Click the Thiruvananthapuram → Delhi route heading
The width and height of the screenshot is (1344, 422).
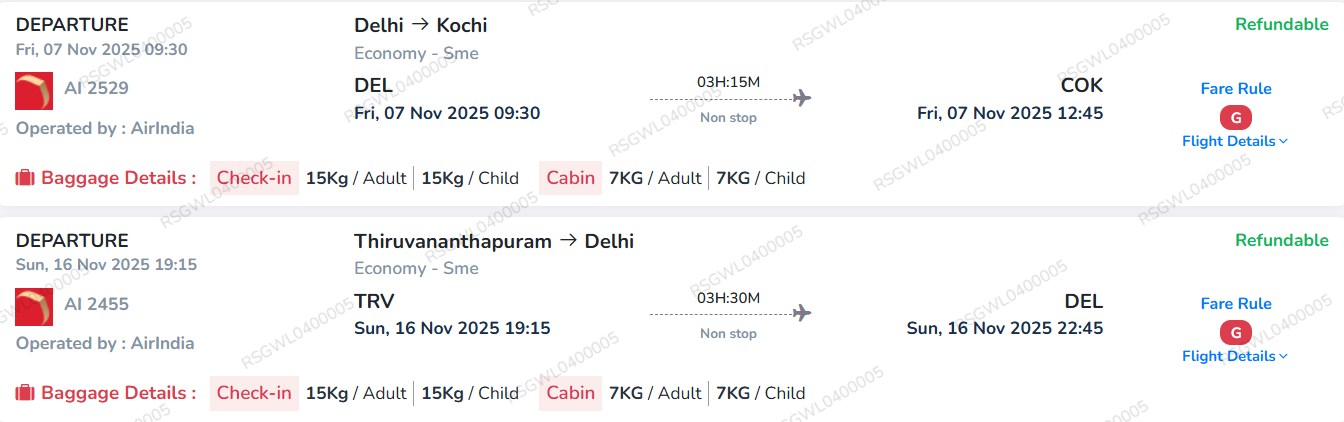click(494, 241)
